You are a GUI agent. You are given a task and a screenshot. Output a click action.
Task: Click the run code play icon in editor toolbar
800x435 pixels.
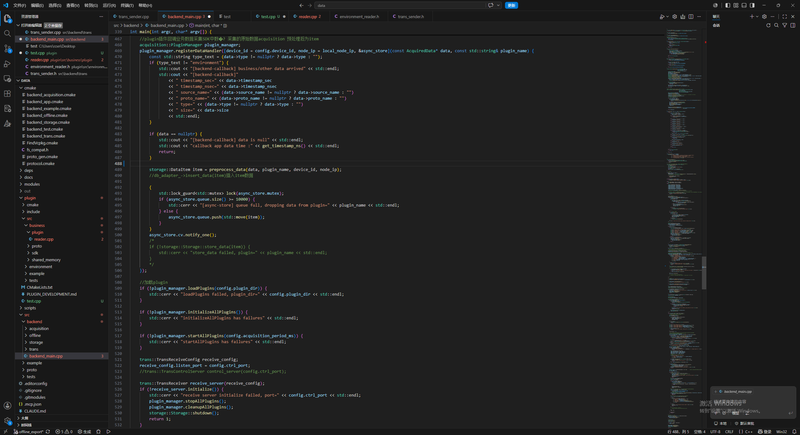[x=662, y=16]
